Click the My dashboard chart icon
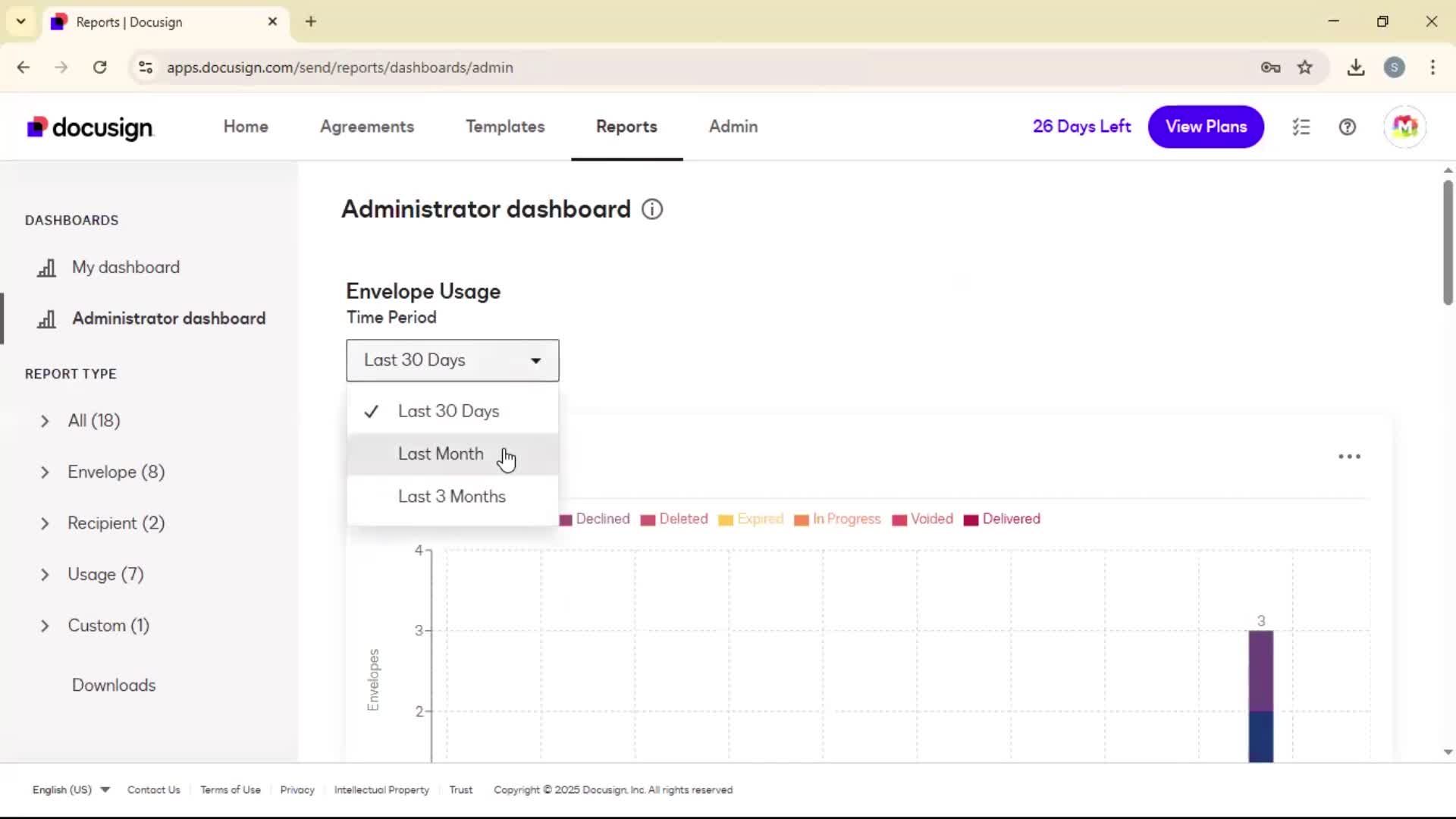The height and width of the screenshot is (819, 1456). point(47,268)
